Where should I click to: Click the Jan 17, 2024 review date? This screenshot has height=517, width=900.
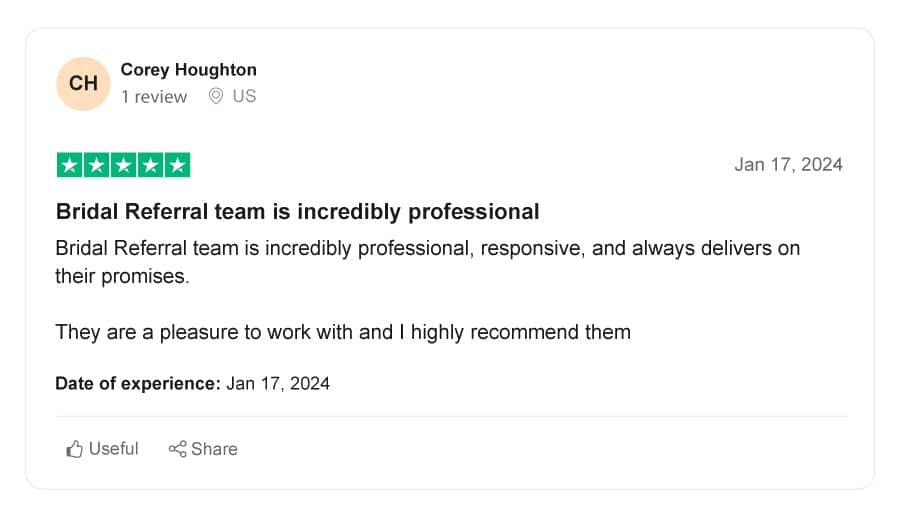pyautogui.click(x=788, y=165)
